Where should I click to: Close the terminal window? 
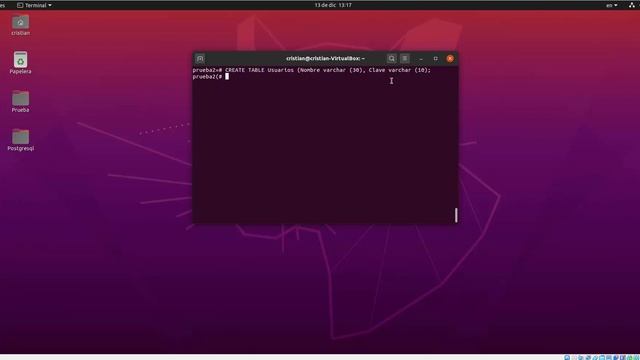[x=450, y=58]
